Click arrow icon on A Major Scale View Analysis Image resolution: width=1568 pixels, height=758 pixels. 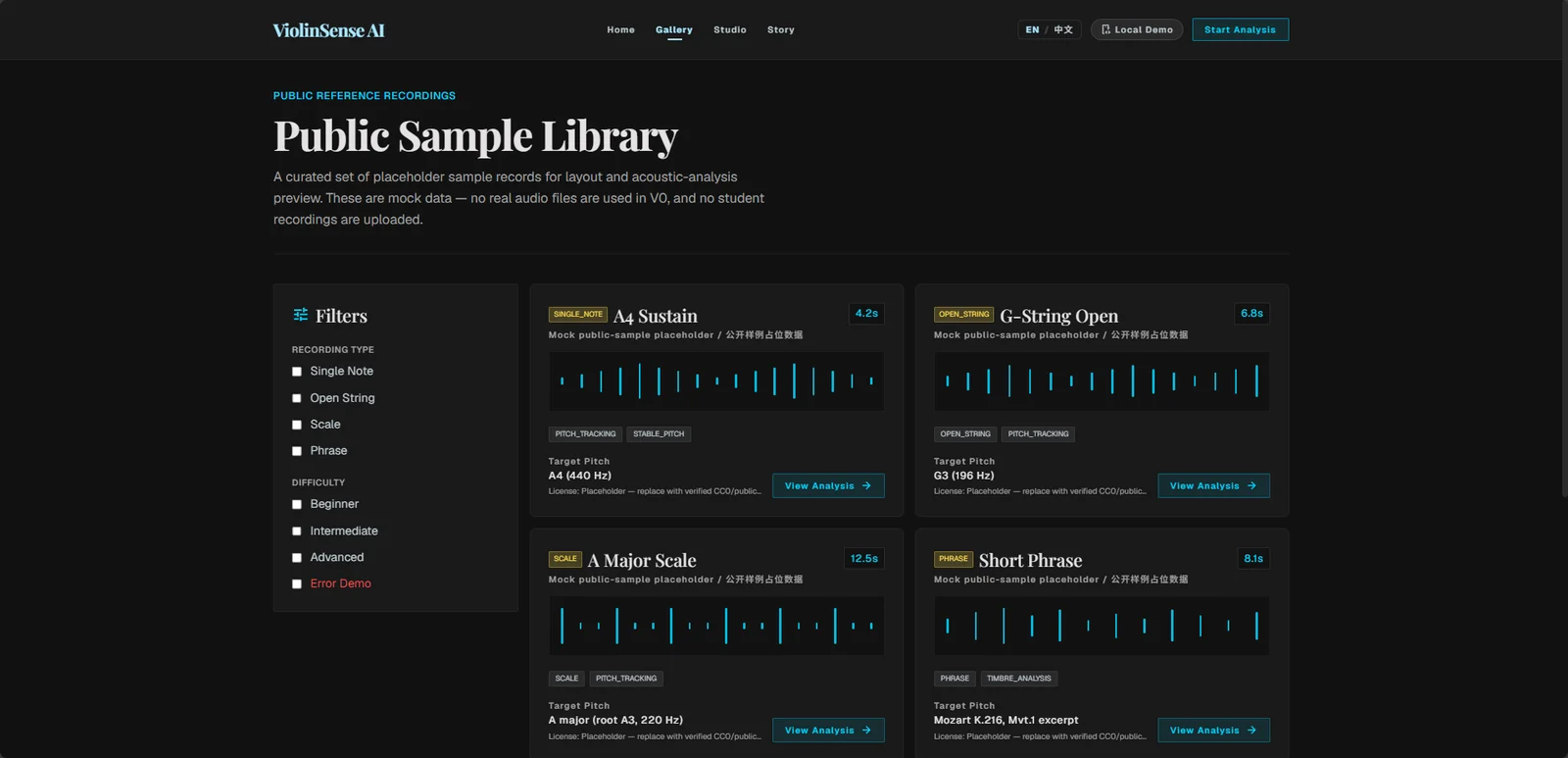point(866,731)
